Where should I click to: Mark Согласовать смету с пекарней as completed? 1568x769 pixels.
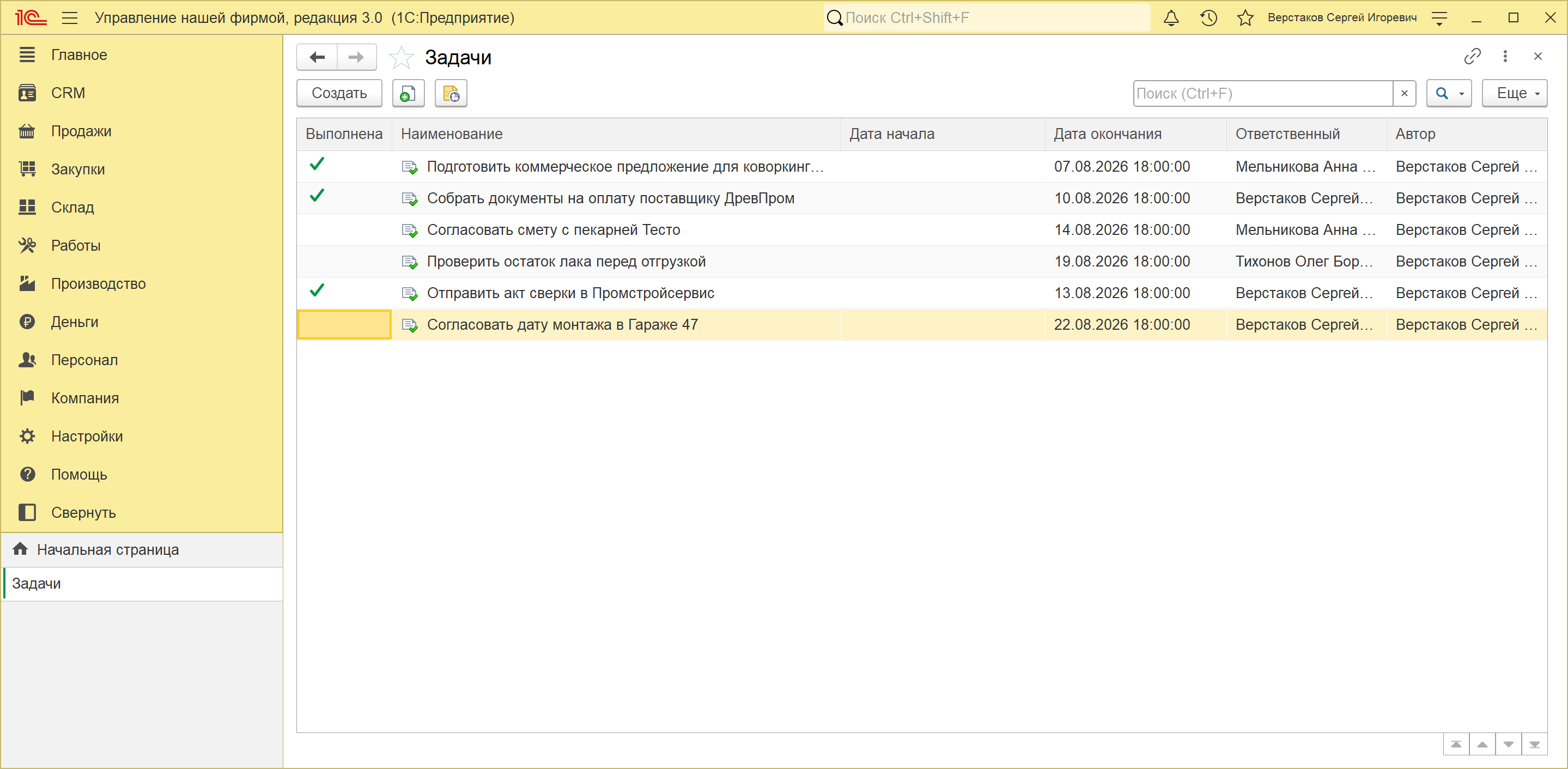point(344,230)
